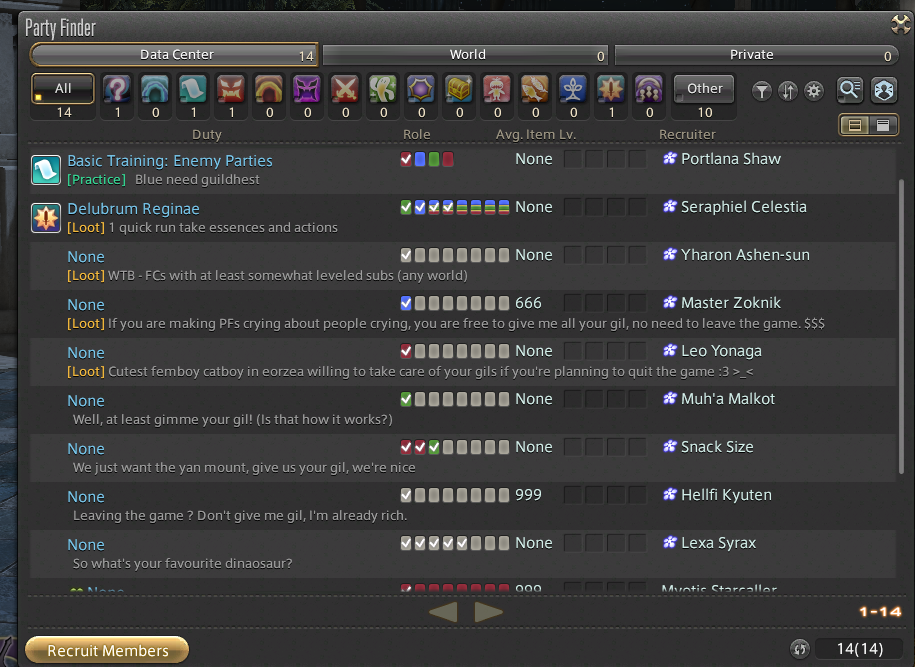Click Recruit Members button
The height and width of the screenshot is (667, 915).
tap(107, 650)
